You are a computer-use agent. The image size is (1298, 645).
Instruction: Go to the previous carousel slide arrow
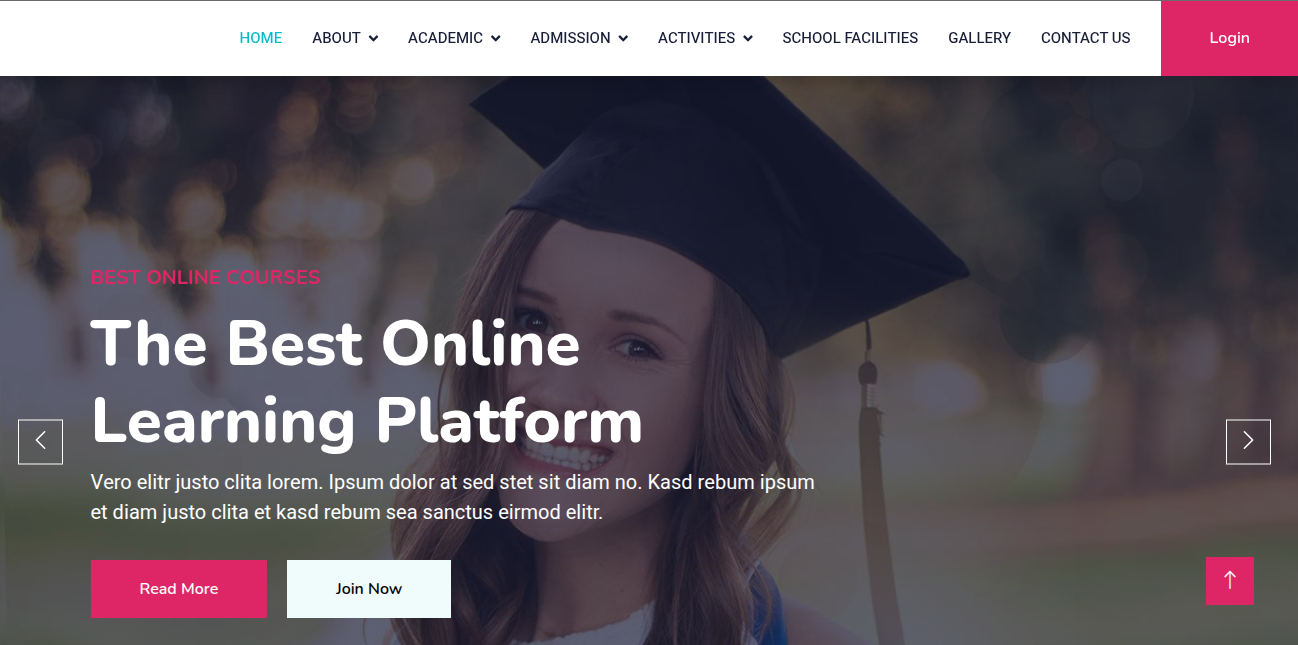pos(40,441)
